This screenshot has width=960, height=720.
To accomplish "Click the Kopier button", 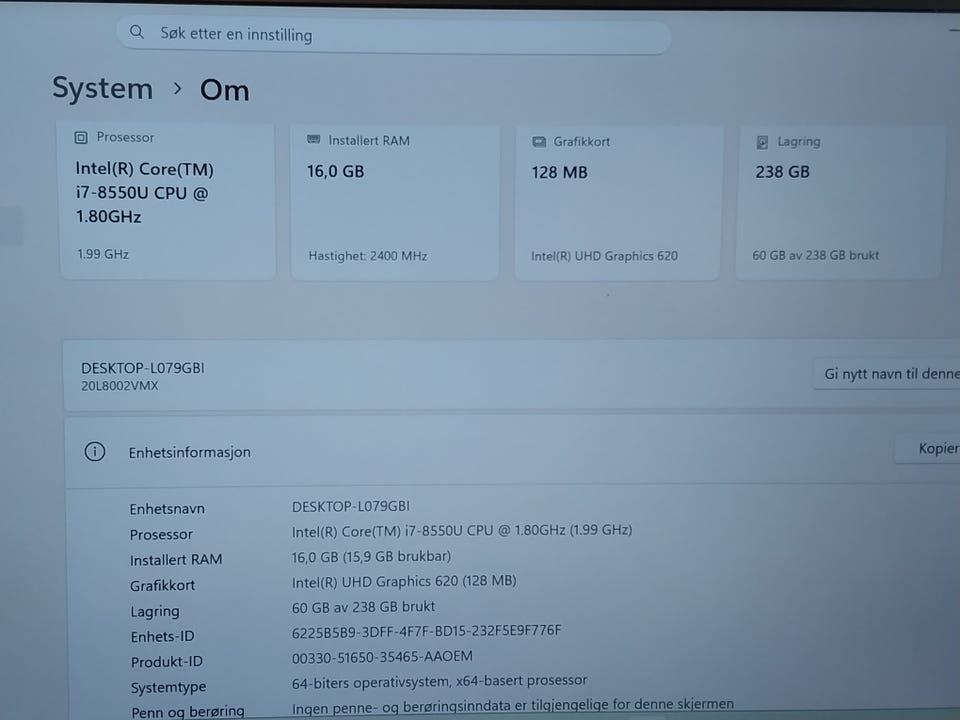I will point(928,448).
